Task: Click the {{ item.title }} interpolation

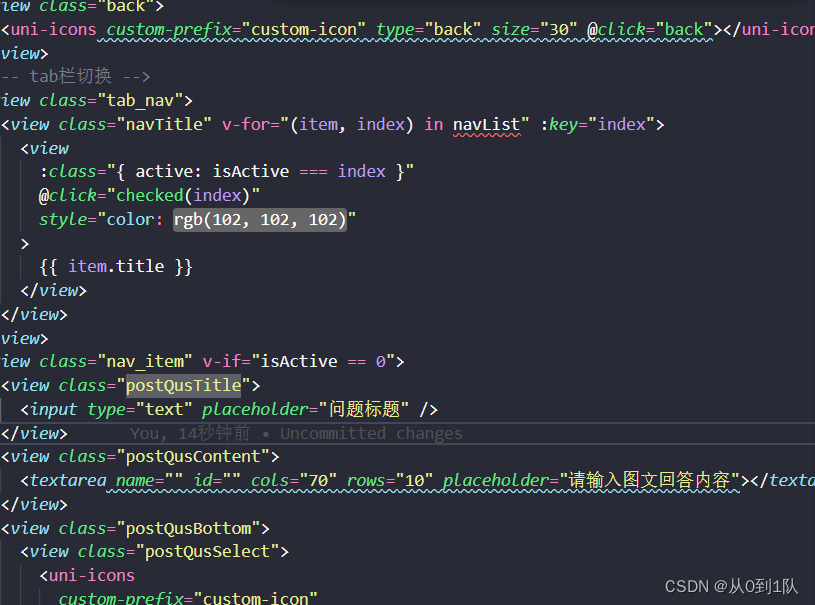Action: click(116, 266)
